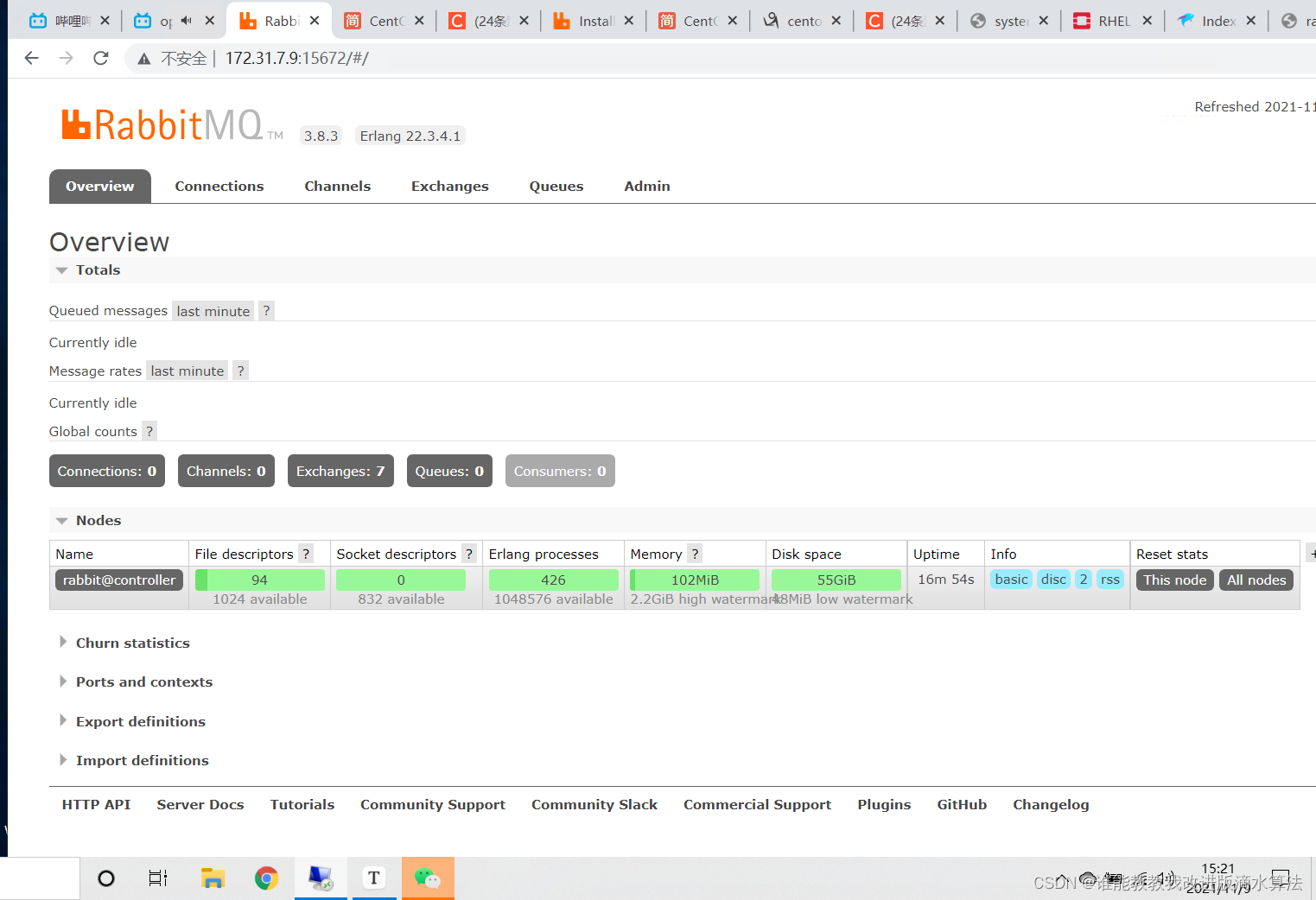Switch to the Exchanges tab
Viewport: 1316px width, 900px height.
(450, 187)
